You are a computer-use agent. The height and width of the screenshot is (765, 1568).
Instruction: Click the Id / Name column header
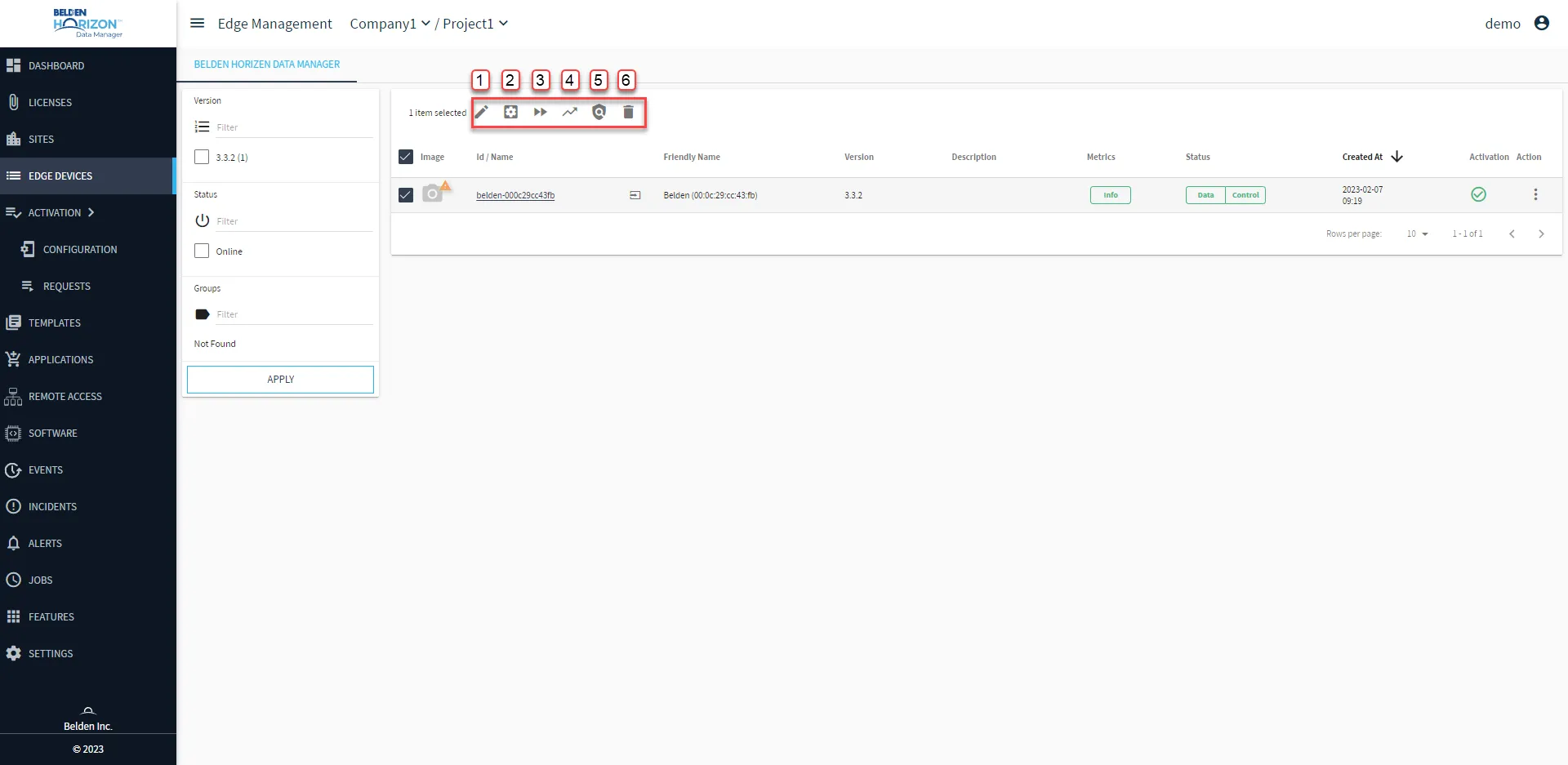495,157
